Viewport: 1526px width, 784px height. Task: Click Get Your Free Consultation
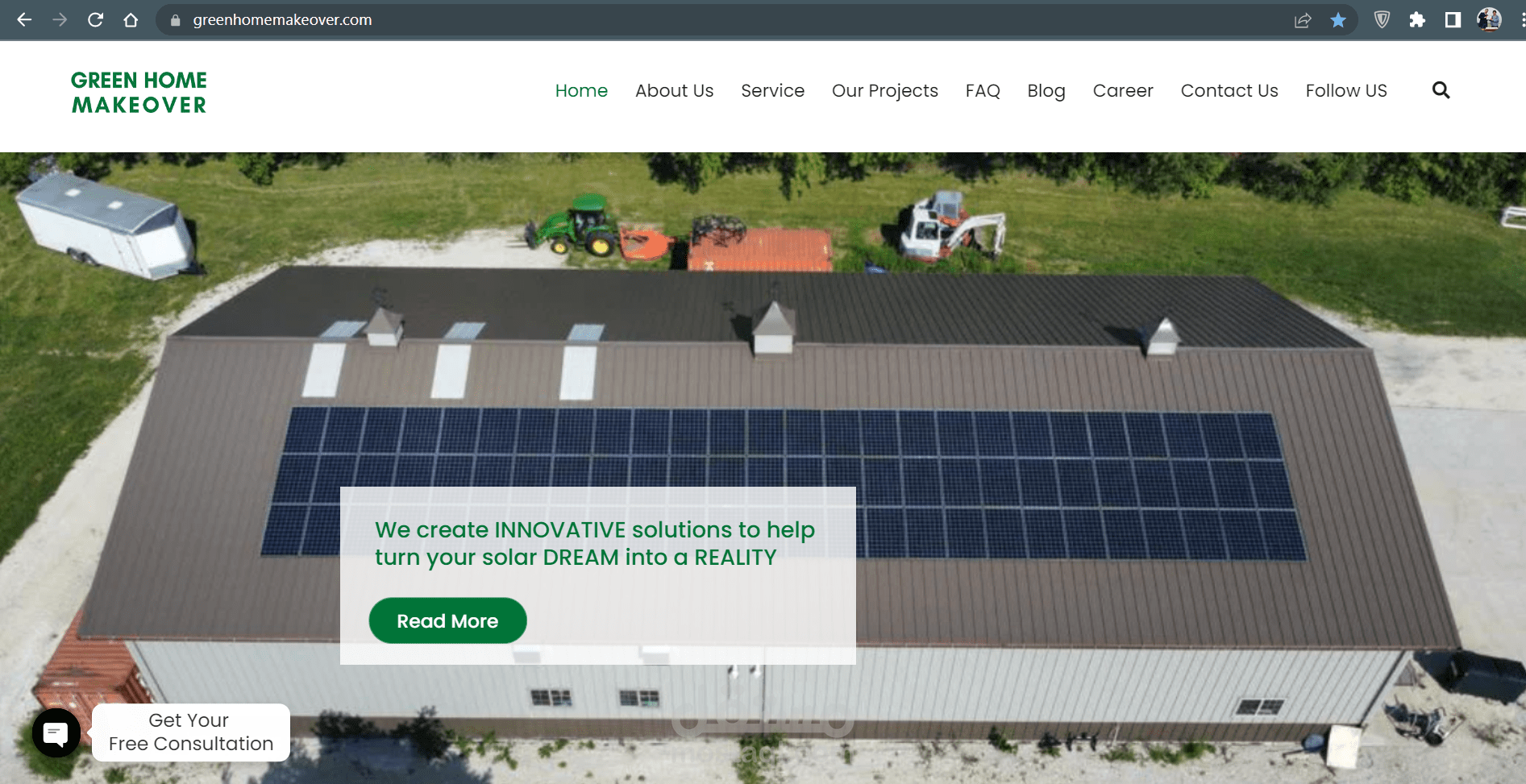(191, 732)
